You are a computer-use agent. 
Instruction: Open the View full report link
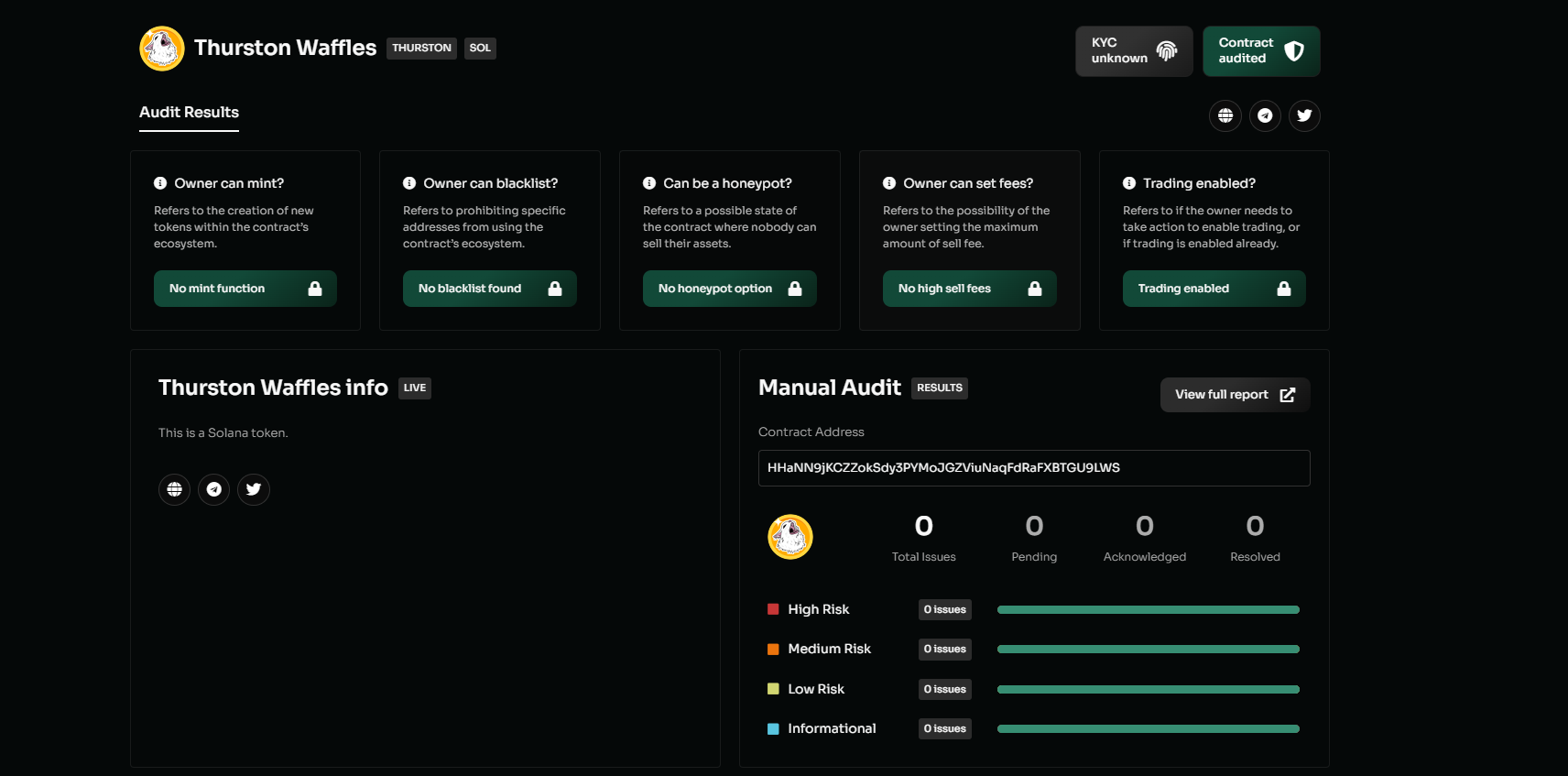[1234, 395]
